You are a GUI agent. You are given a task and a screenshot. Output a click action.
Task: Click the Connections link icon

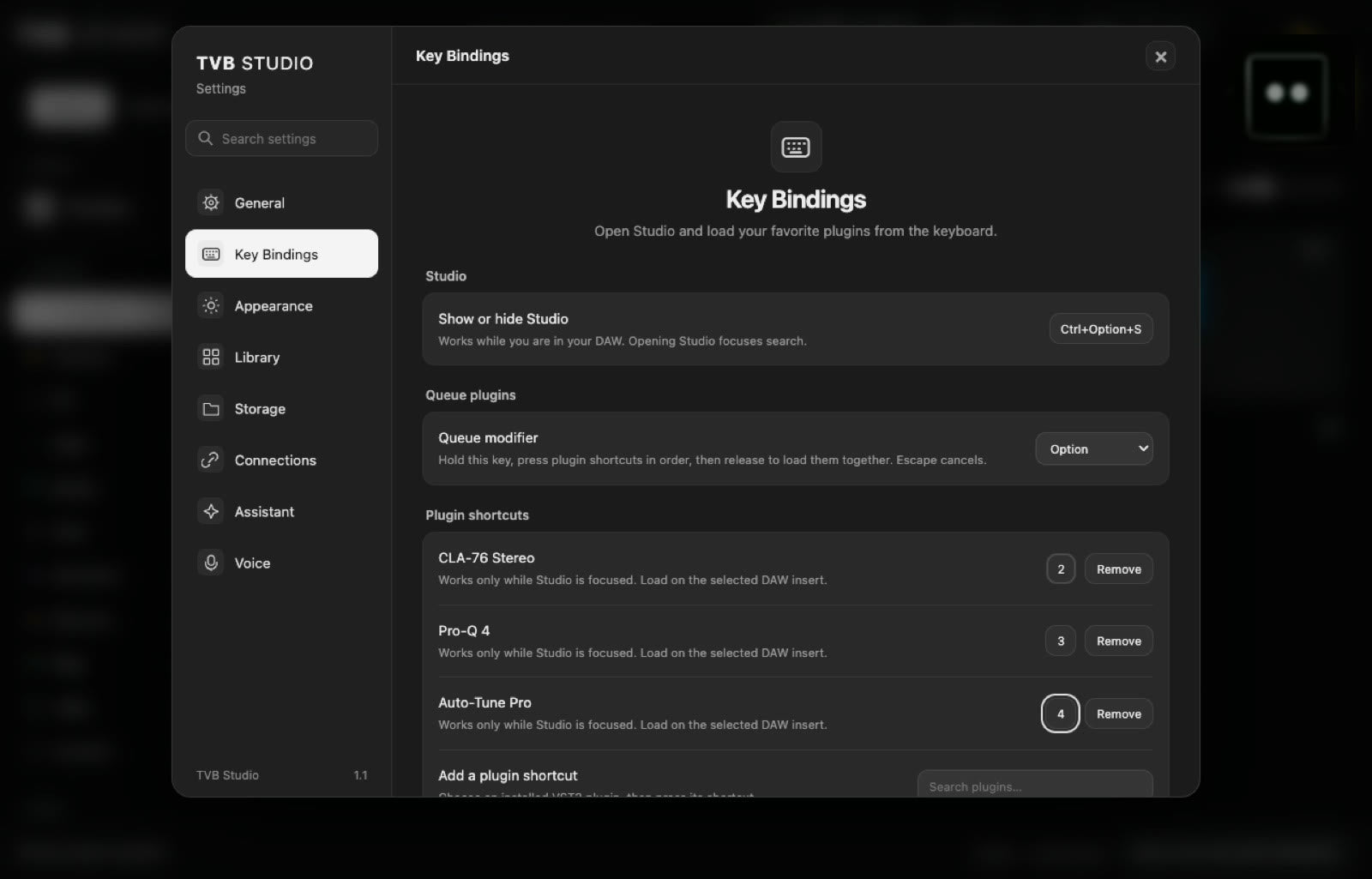click(x=211, y=460)
